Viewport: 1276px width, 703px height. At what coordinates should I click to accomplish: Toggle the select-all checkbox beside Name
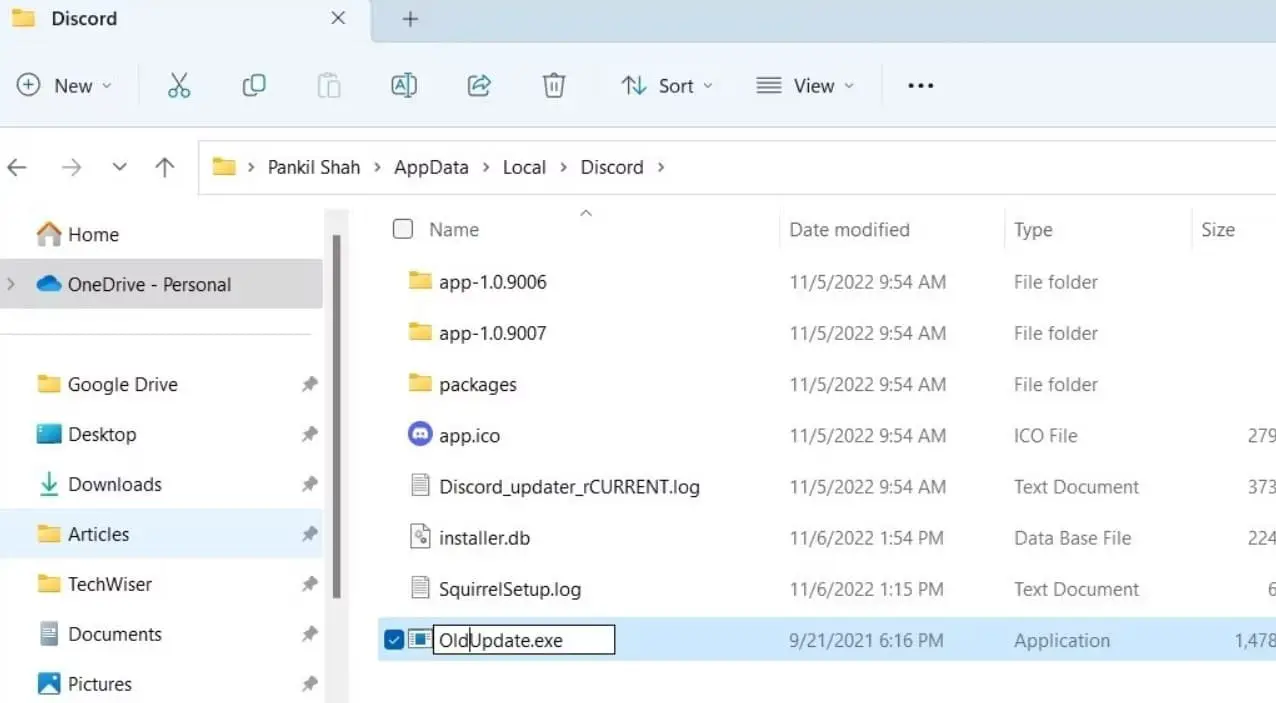pos(403,229)
